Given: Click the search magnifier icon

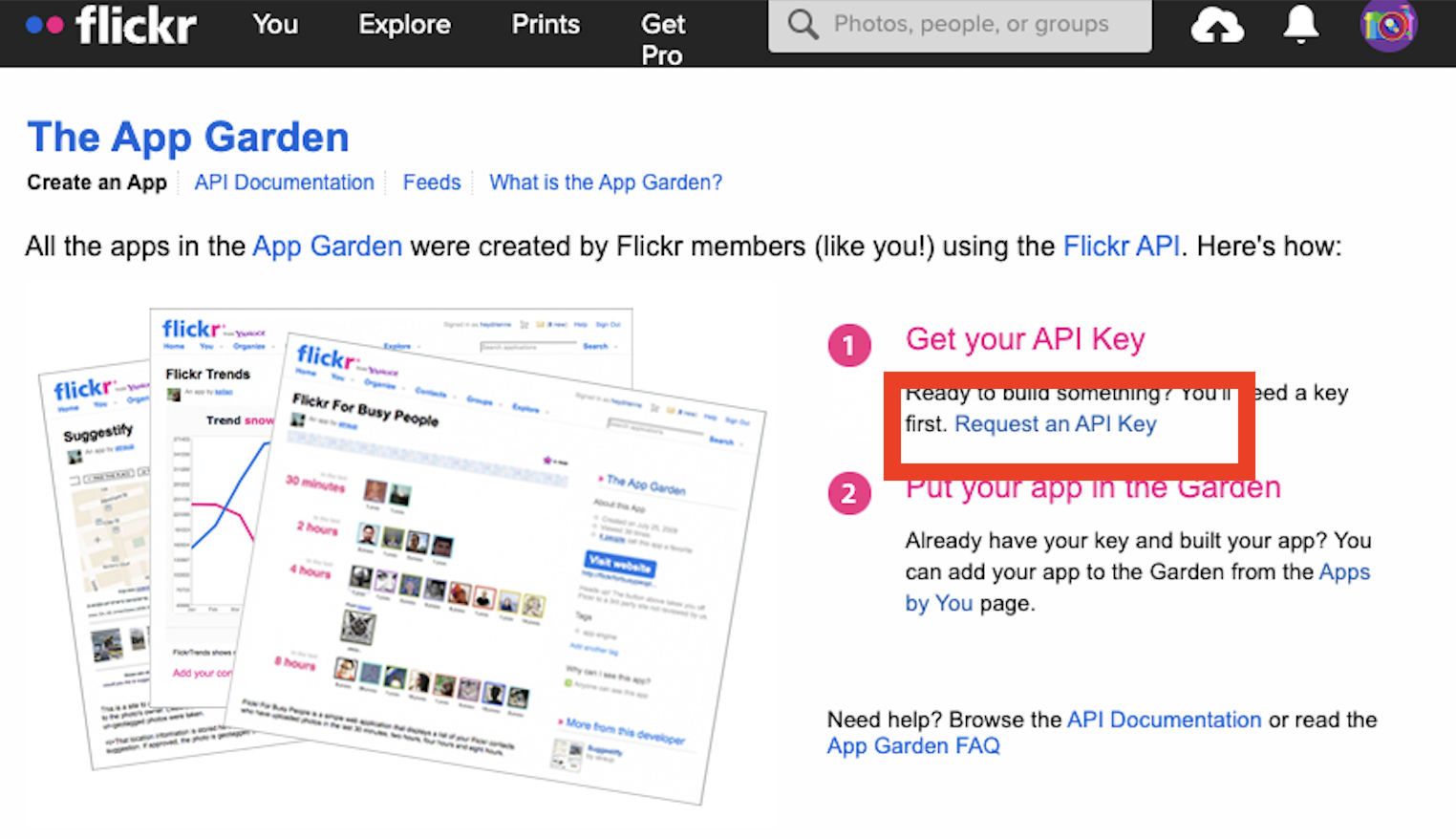Looking at the screenshot, I should [803, 24].
